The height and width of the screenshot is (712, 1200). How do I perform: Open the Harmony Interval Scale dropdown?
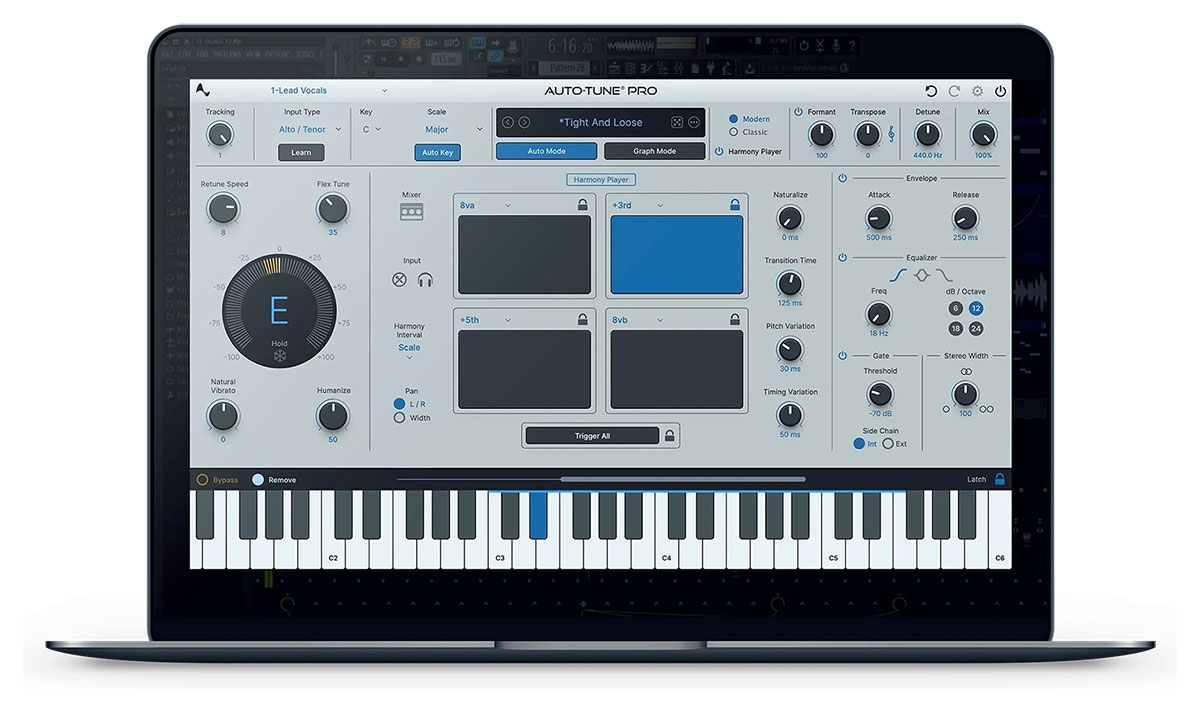click(409, 351)
